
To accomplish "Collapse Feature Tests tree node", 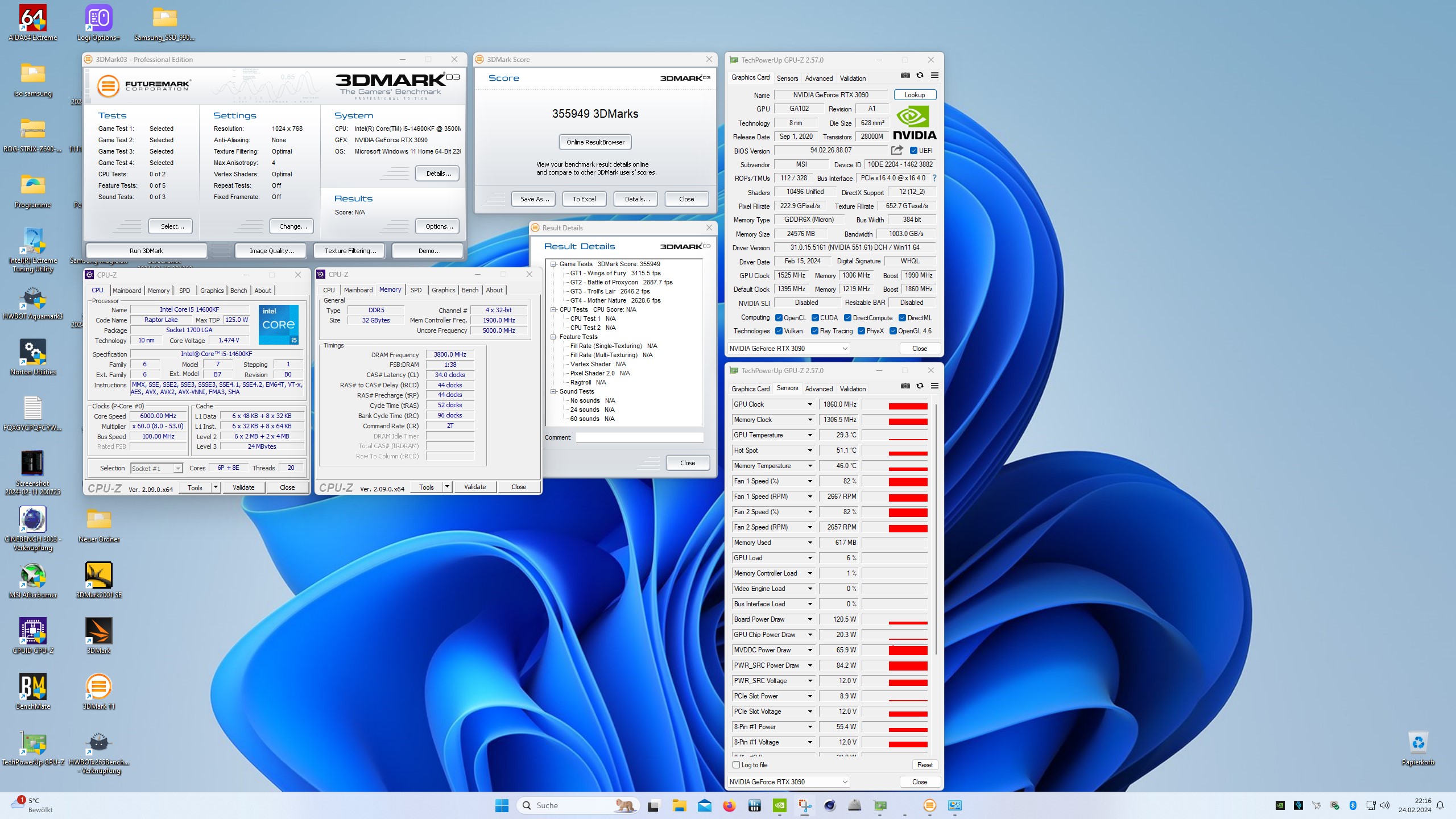I will point(552,337).
